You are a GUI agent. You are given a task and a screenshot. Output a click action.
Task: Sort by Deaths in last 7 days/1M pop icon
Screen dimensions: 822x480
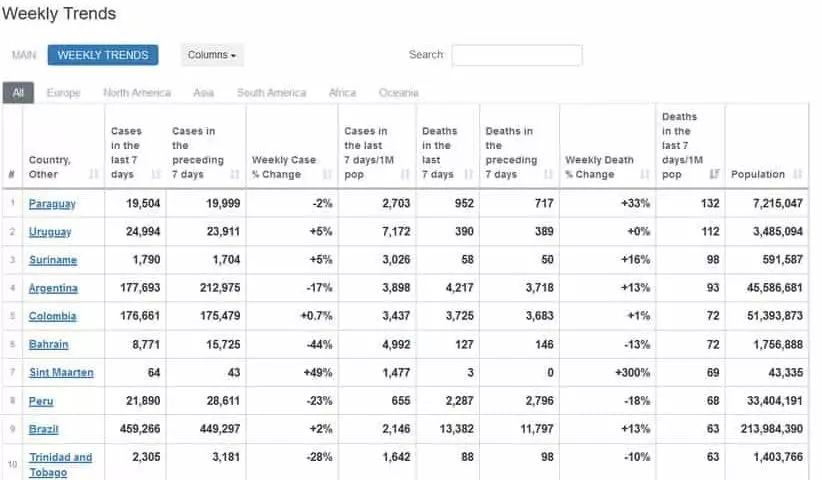(x=714, y=174)
